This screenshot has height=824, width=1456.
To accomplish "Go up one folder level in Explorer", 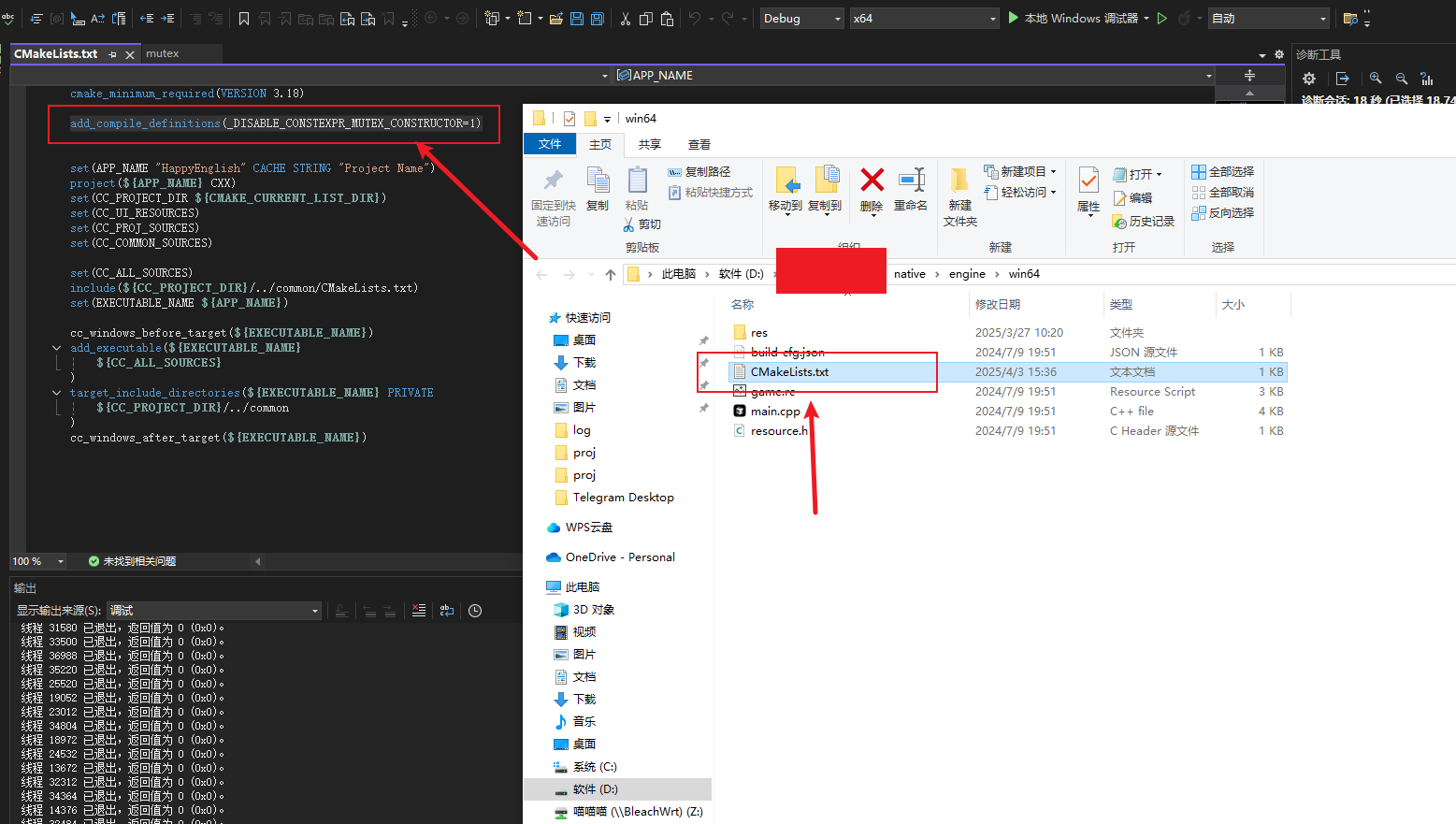I will [611, 274].
